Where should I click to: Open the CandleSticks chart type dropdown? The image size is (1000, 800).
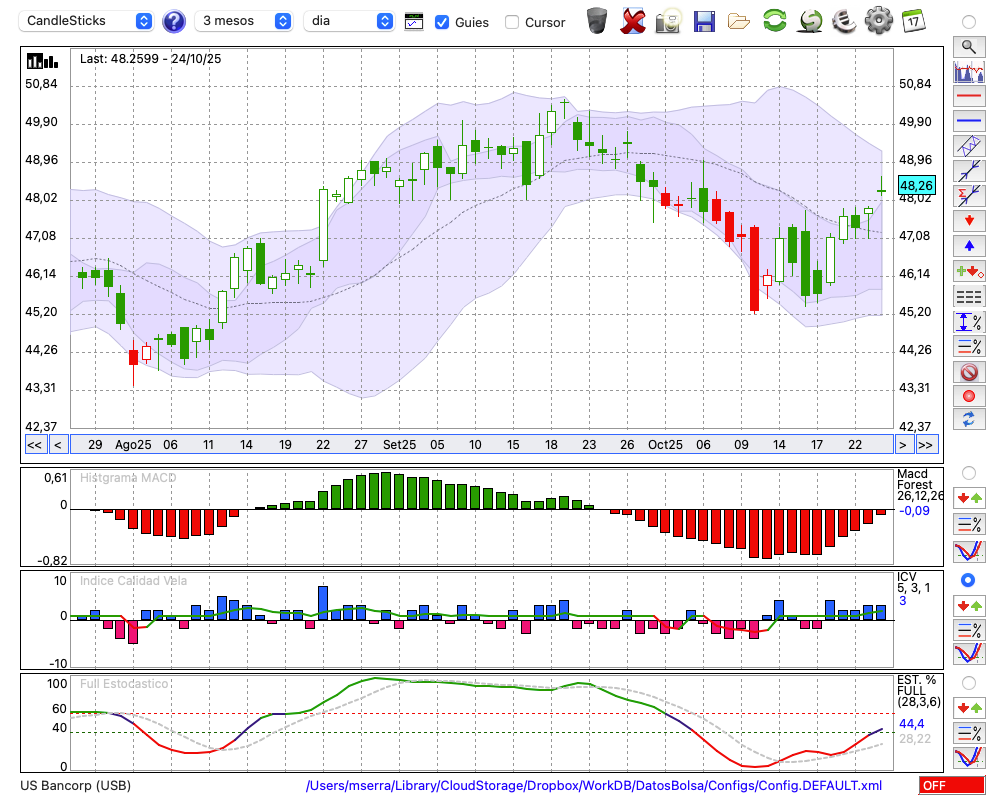(x=86, y=21)
